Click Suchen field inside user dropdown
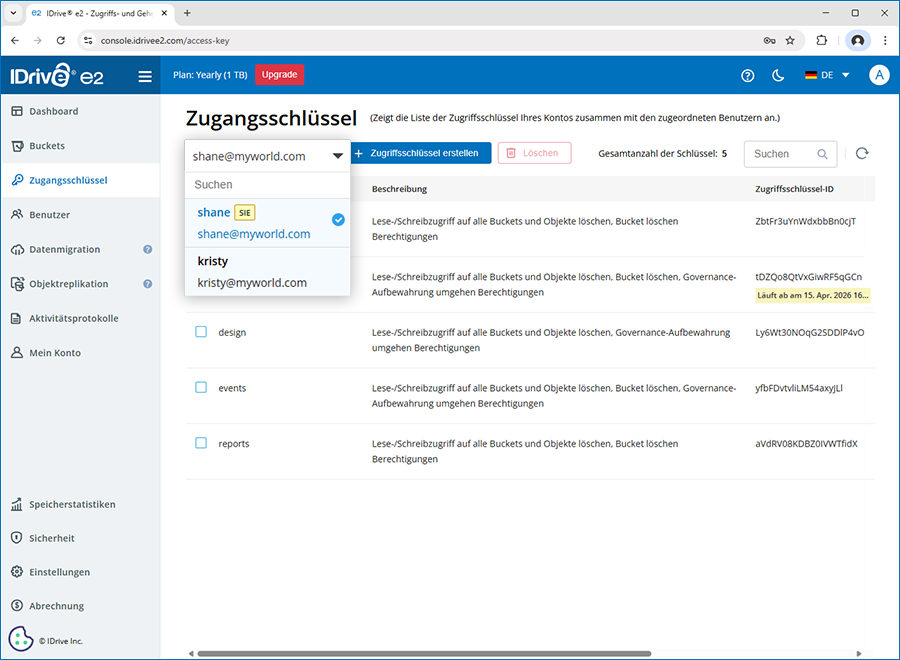 pos(267,185)
